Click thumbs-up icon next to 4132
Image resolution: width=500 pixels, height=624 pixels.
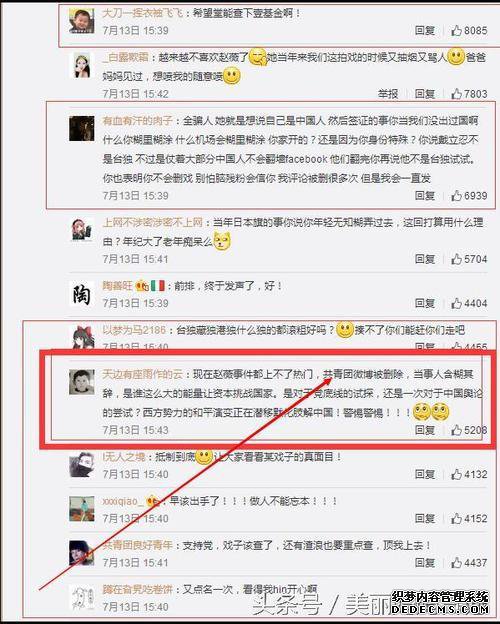[x=456, y=474]
